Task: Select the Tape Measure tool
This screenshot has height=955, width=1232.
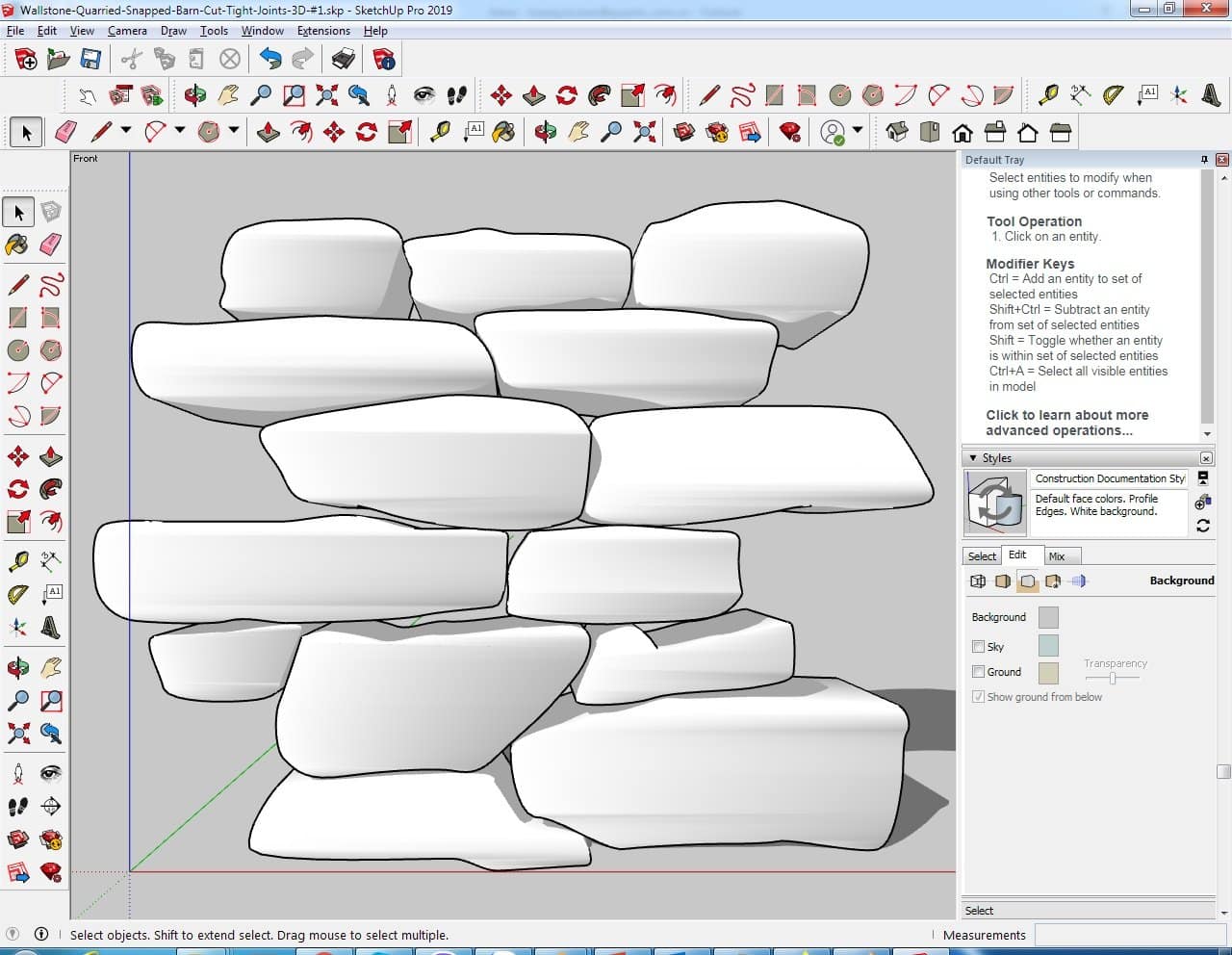Action: click(17, 561)
